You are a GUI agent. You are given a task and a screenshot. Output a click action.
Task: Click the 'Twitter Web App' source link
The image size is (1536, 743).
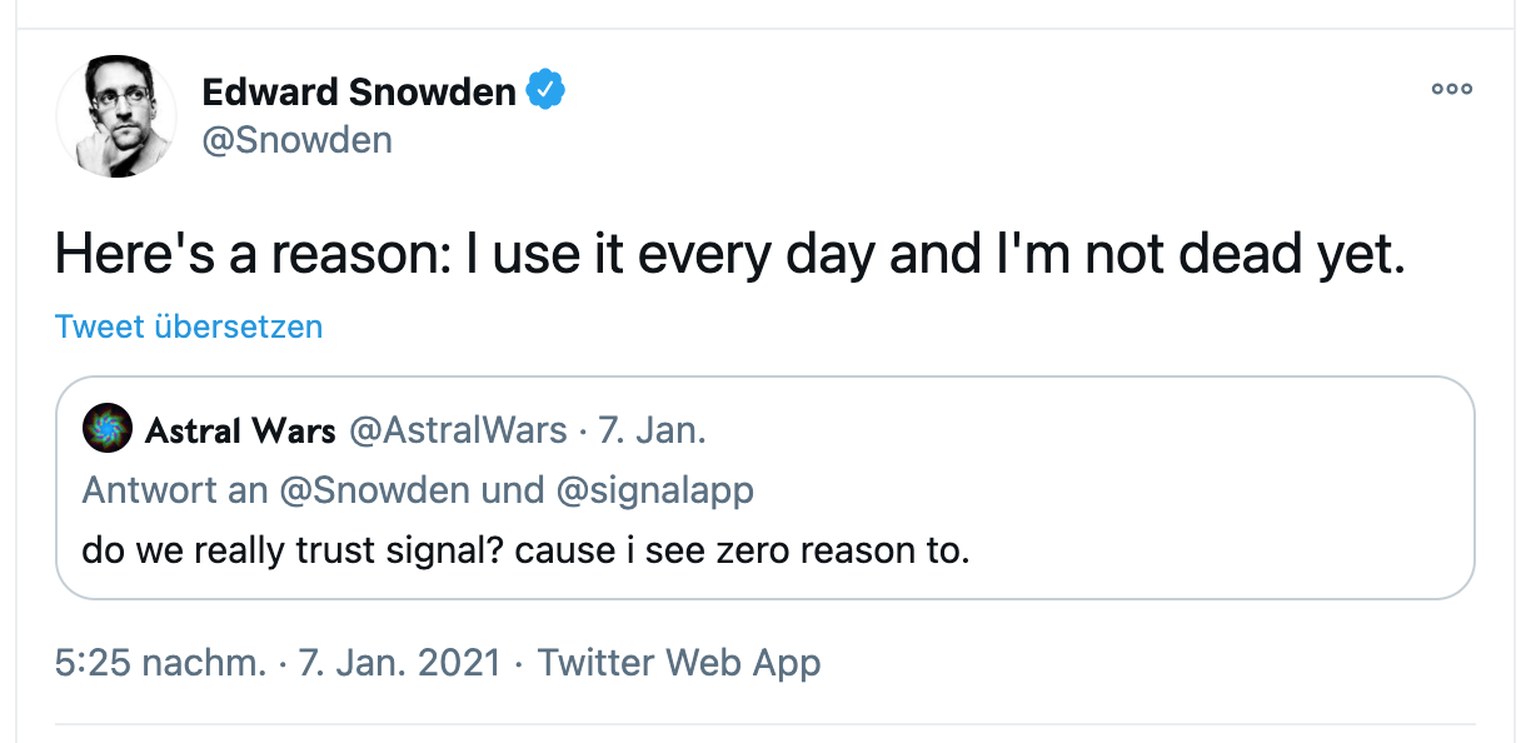click(x=679, y=662)
